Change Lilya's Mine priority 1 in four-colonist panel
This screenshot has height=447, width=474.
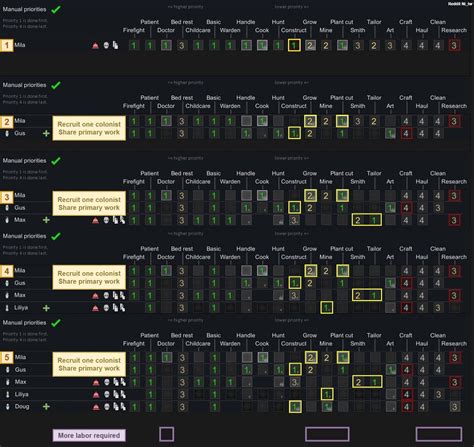pyautogui.click(x=326, y=308)
